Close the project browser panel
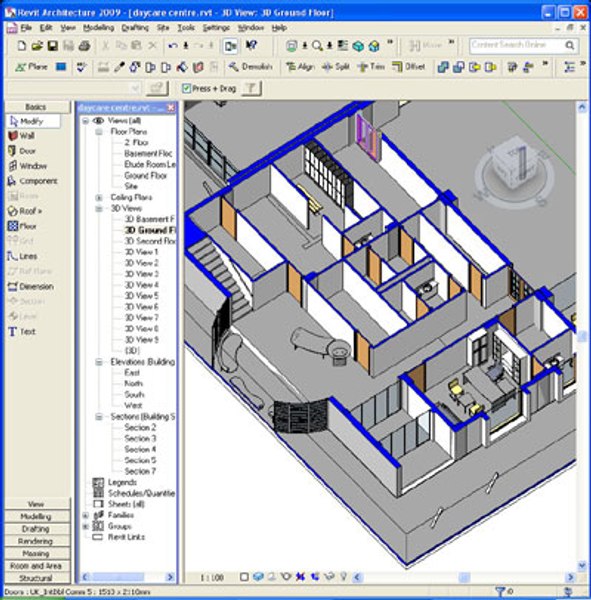This screenshot has height=600, width=591. pos(171,108)
